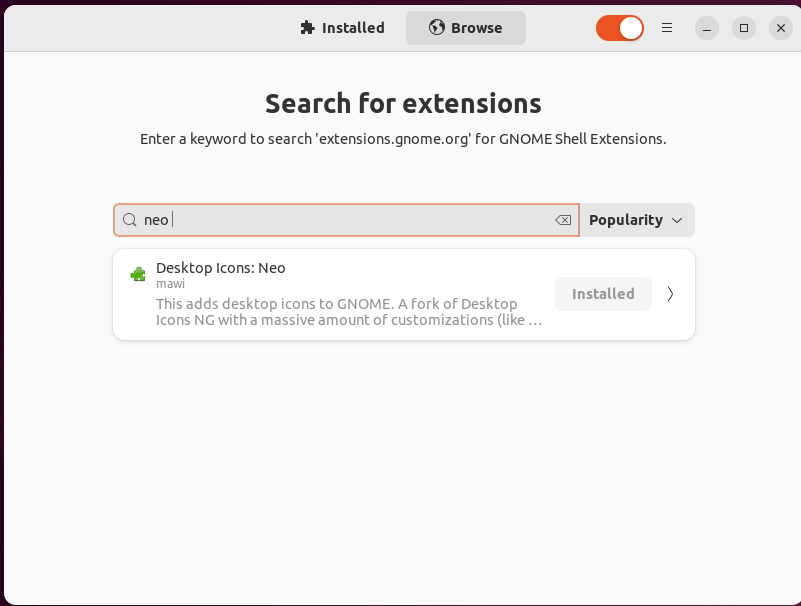Click the globe icon on Browse tab

[436, 28]
